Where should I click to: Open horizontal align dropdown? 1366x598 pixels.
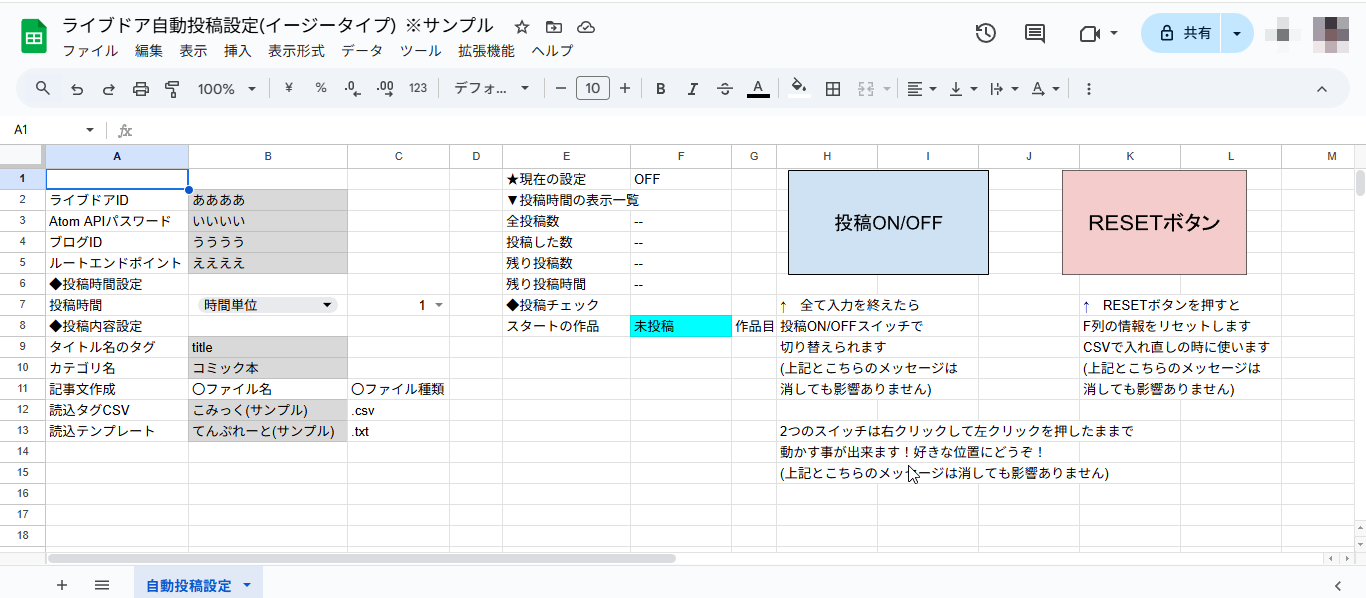tap(922, 88)
